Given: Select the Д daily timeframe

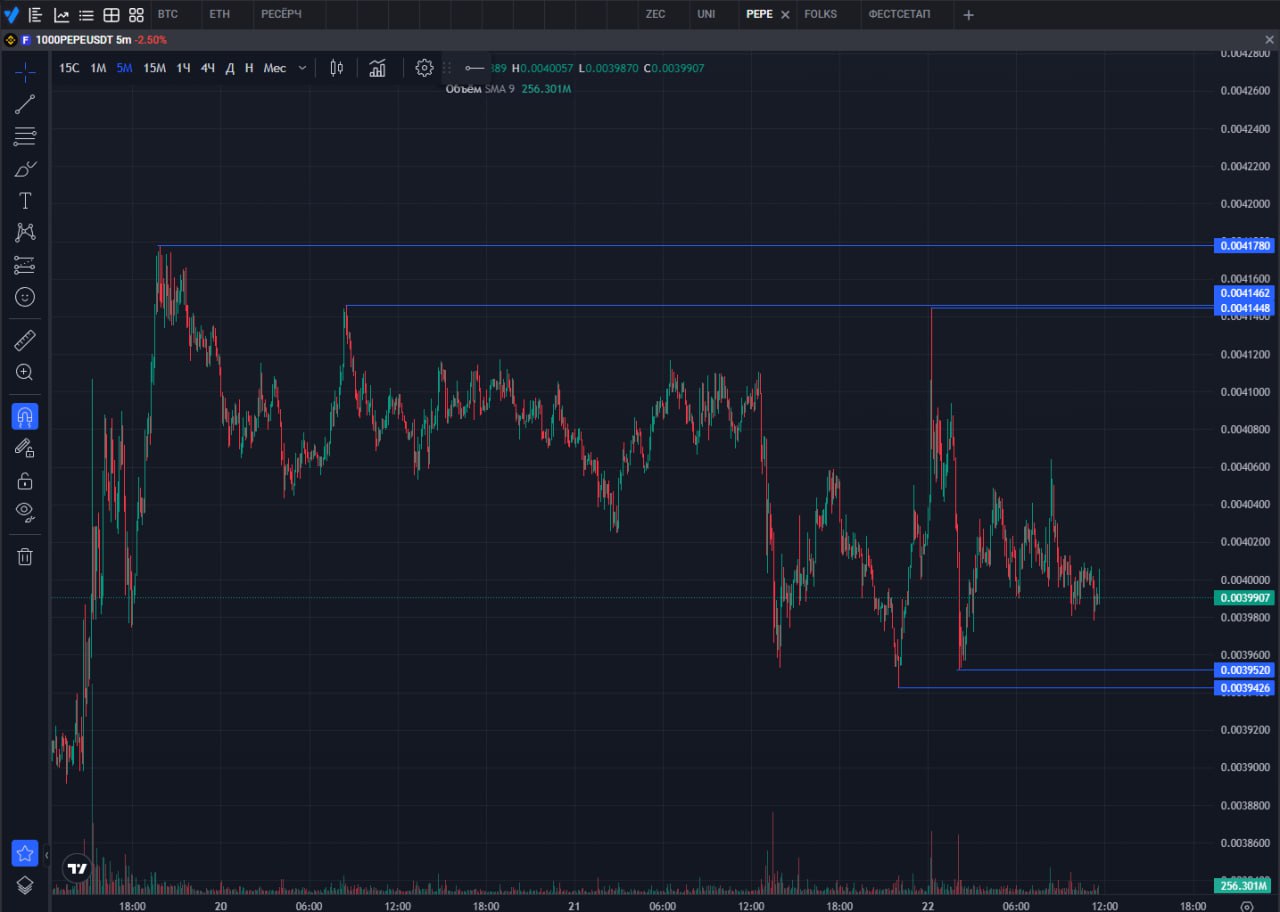Looking at the screenshot, I should [x=230, y=68].
